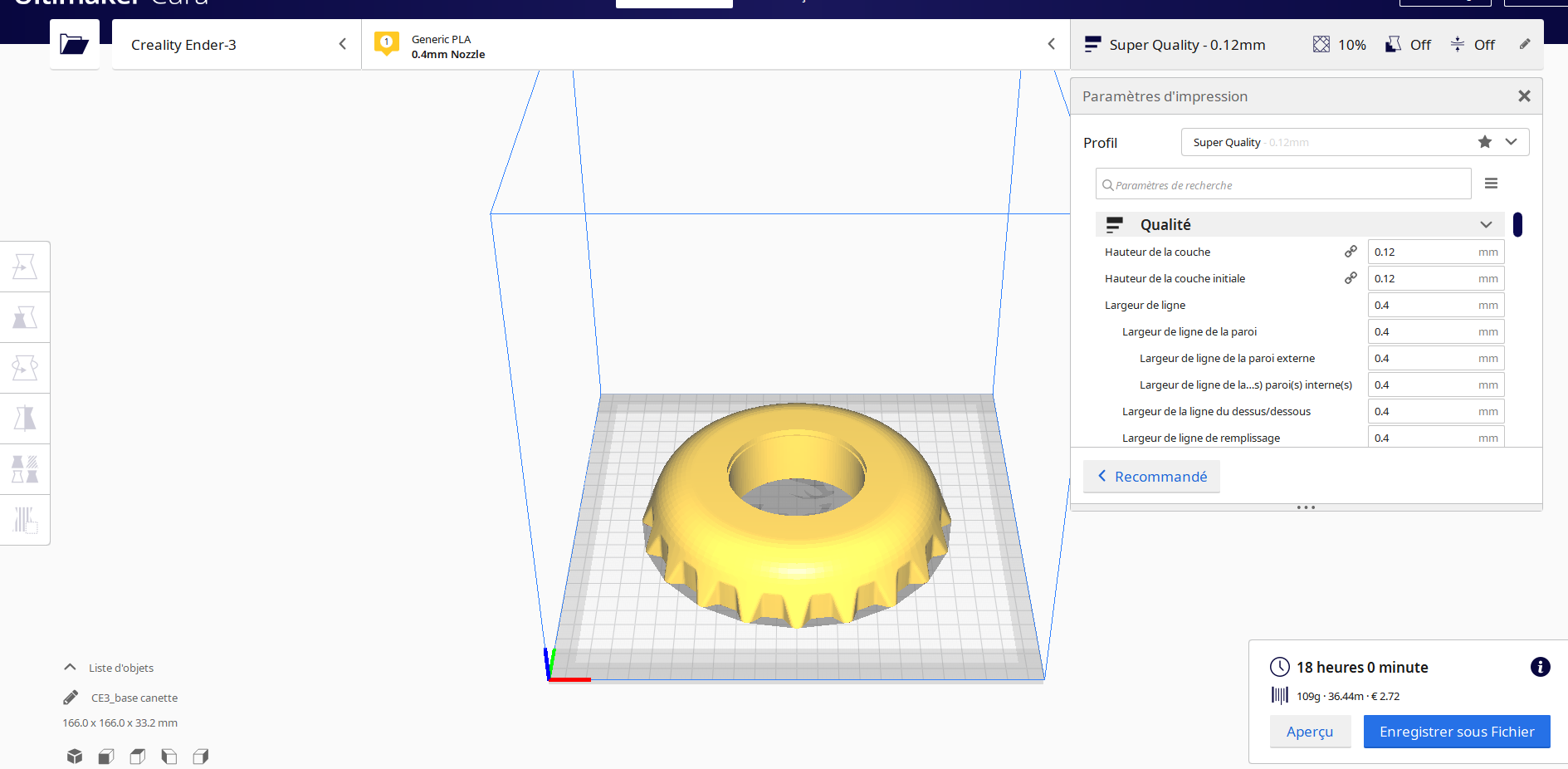Collapse the Liste d'objets panel
This screenshot has height=769, width=1568.
[x=71, y=668]
